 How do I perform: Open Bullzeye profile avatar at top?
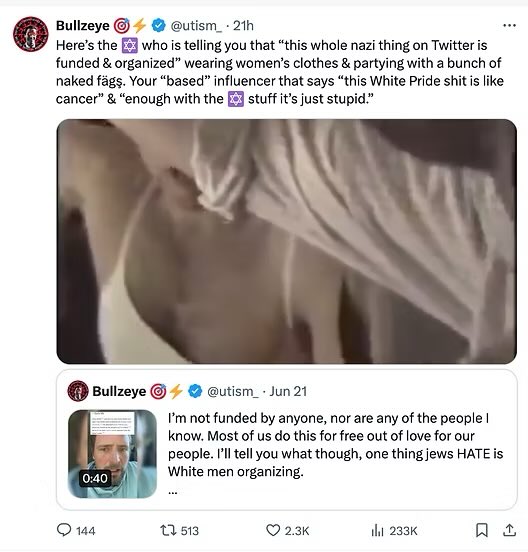click(31, 34)
